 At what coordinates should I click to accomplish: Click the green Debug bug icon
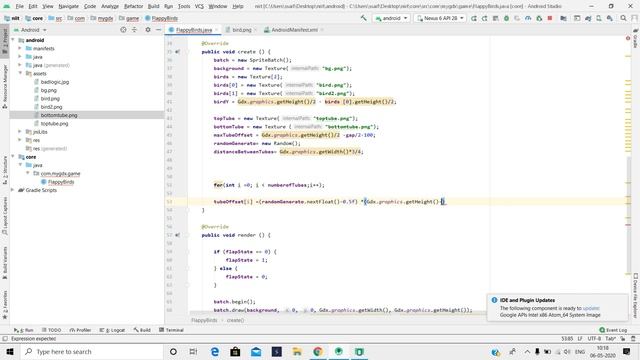click(506, 18)
